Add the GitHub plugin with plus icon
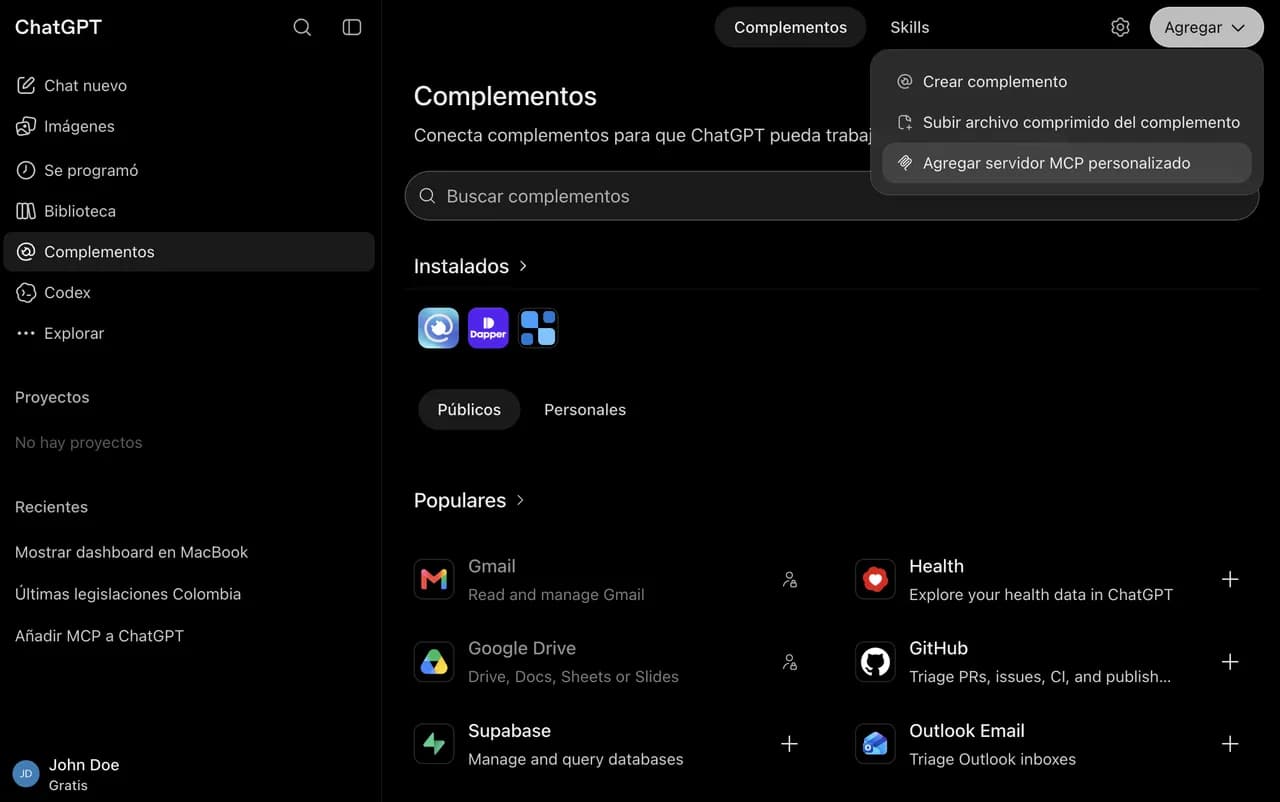The image size is (1280, 802). (x=1230, y=662)
